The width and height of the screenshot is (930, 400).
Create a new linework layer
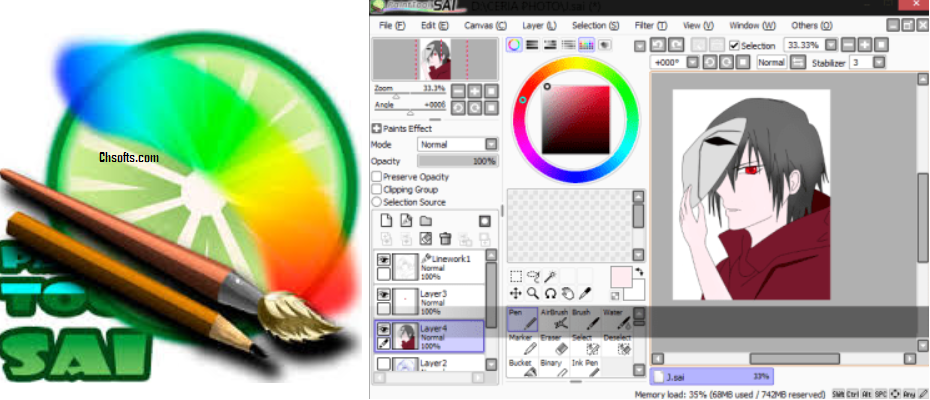pyautogui.click(x=406, y=221)
